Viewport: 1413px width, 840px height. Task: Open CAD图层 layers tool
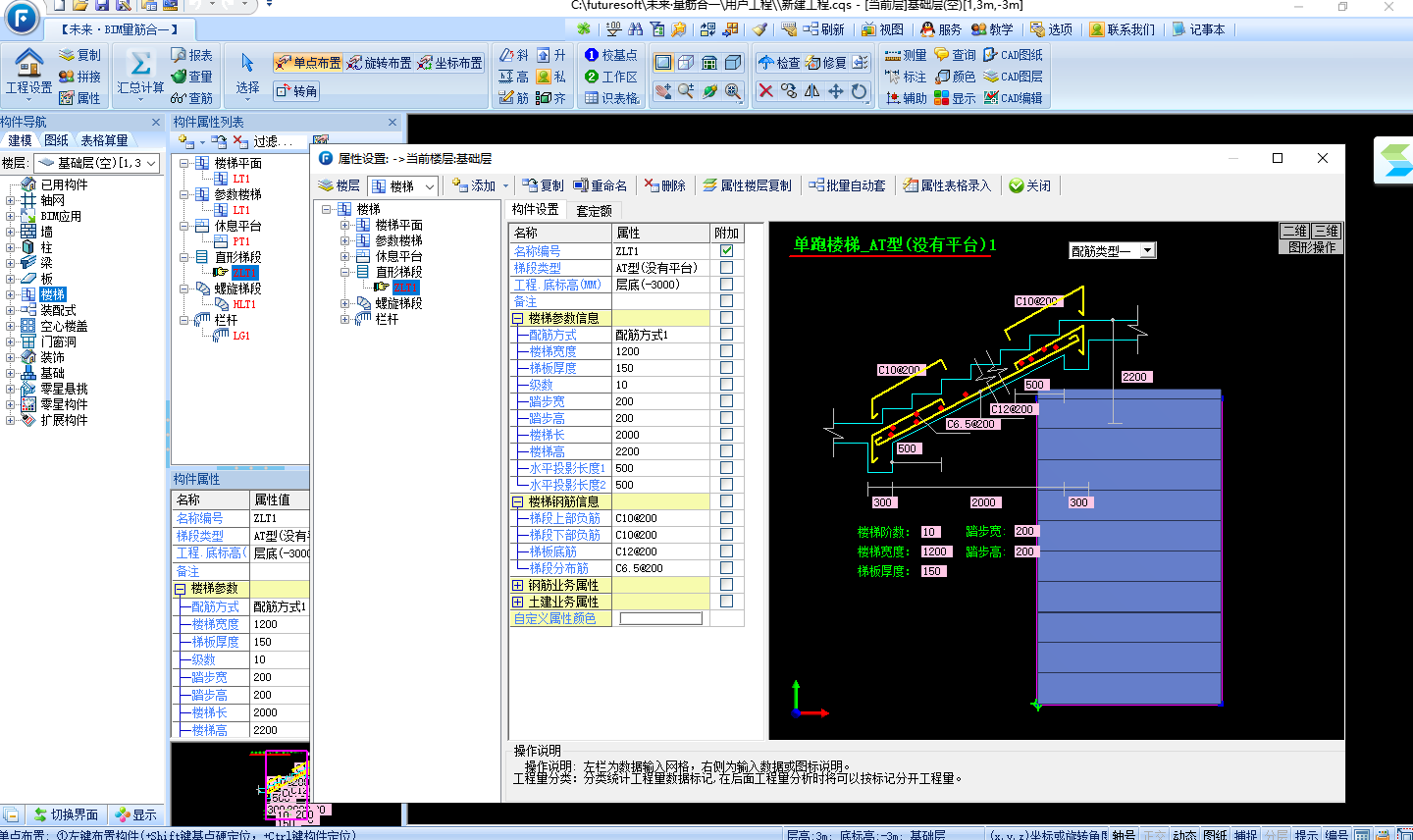coord(1014,77)
